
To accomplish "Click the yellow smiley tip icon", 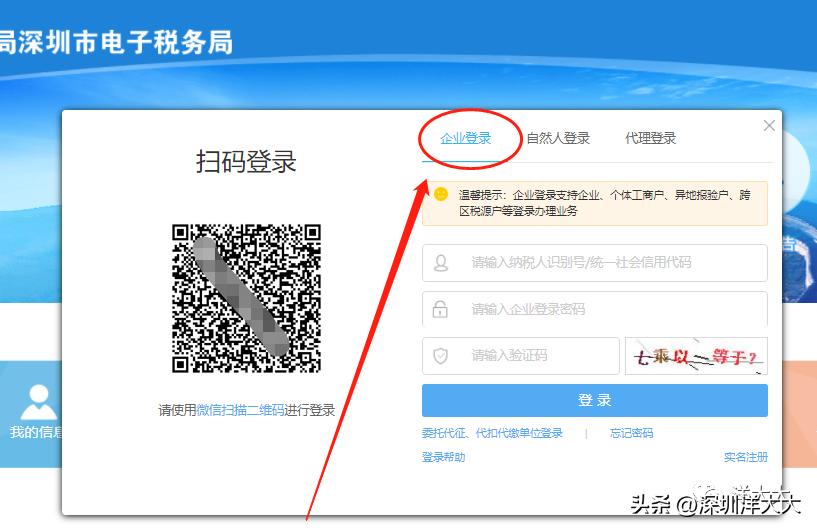I will 441,194.
